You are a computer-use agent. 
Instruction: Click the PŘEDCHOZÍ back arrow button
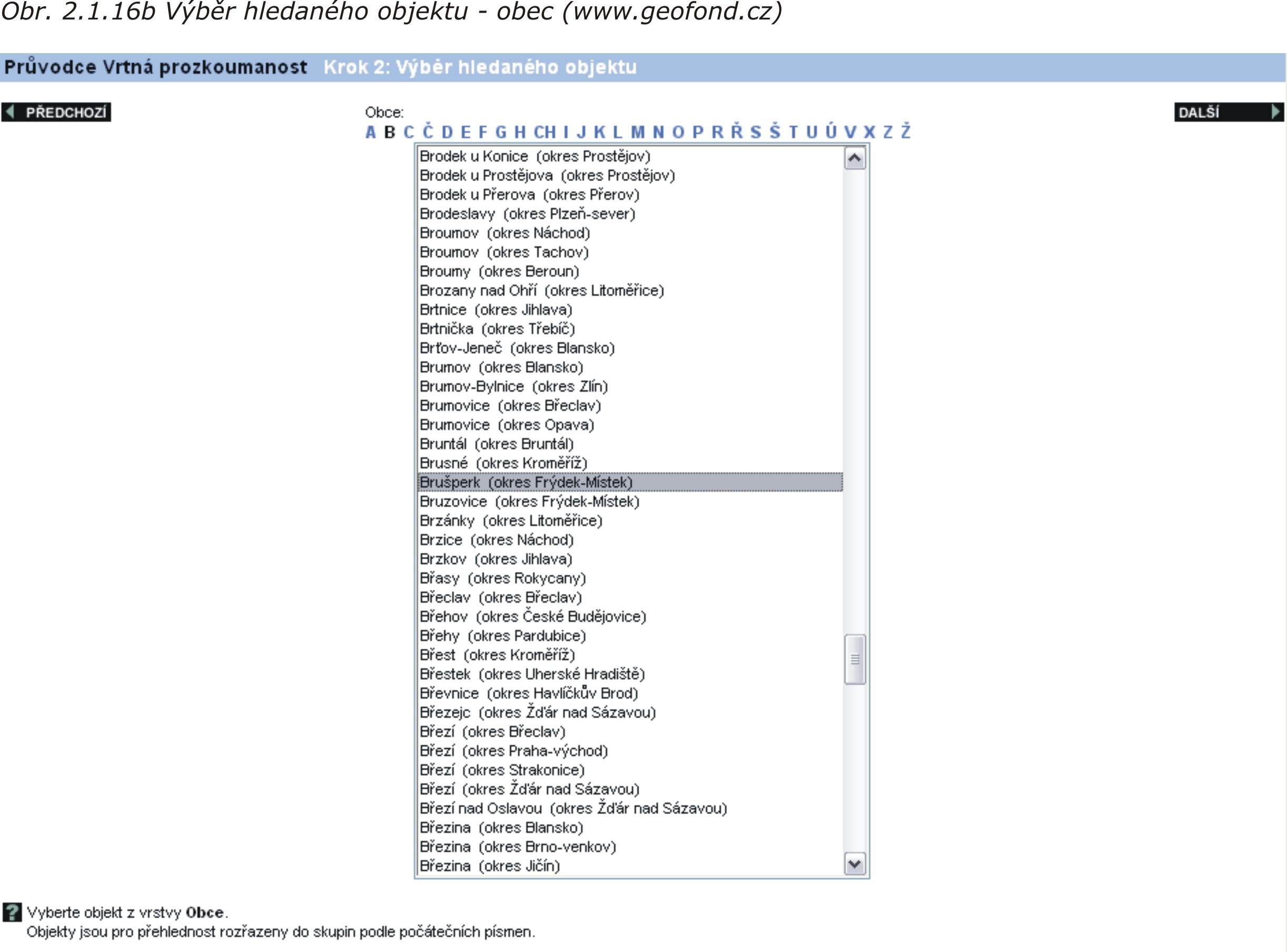[x=56, y=112]
